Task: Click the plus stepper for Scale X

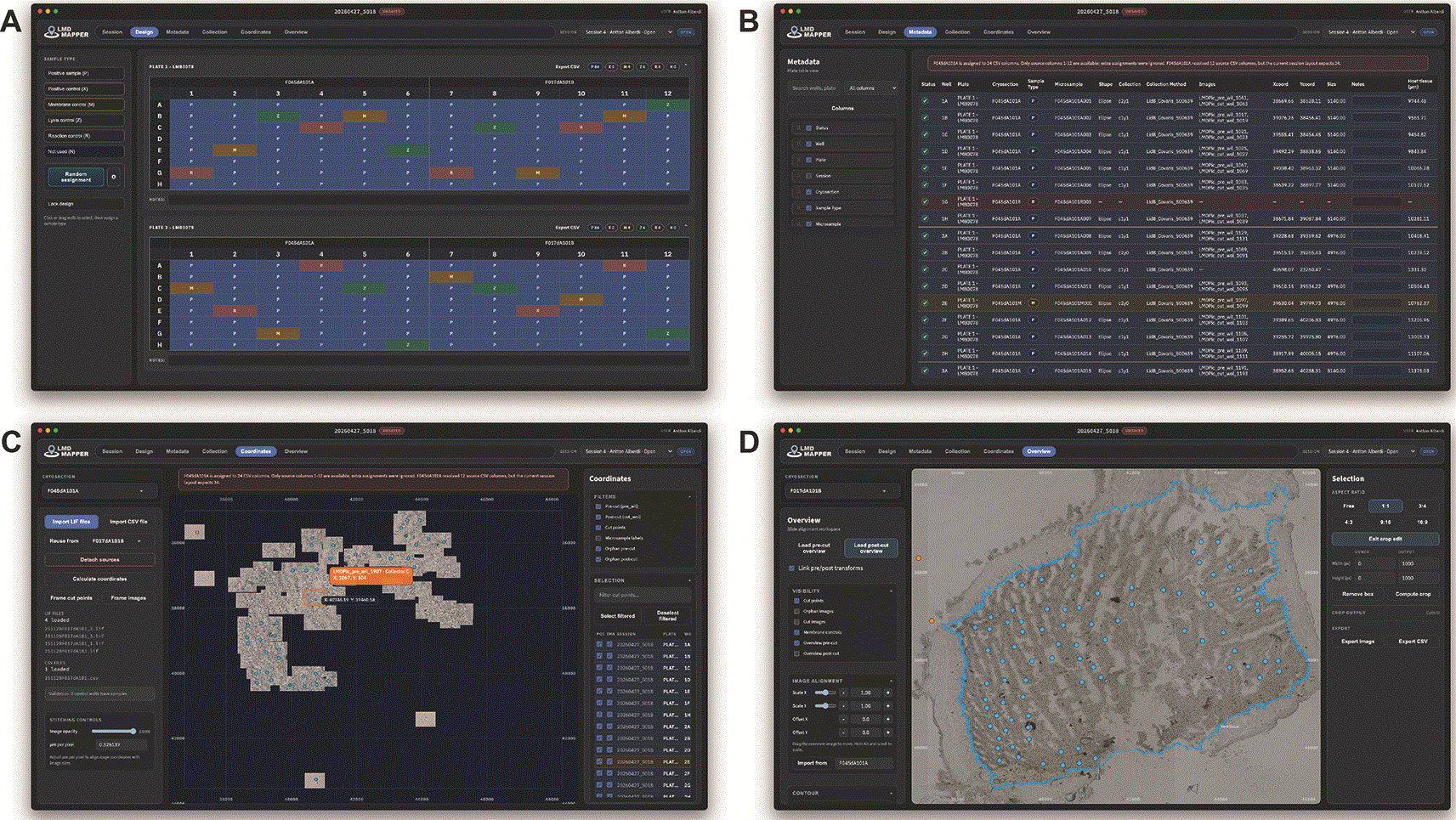Action: tap(887, 693)
